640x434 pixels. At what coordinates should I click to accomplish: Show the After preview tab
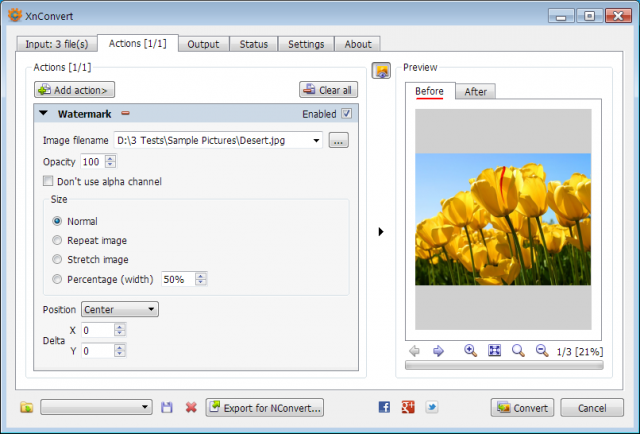click(476, 91)
